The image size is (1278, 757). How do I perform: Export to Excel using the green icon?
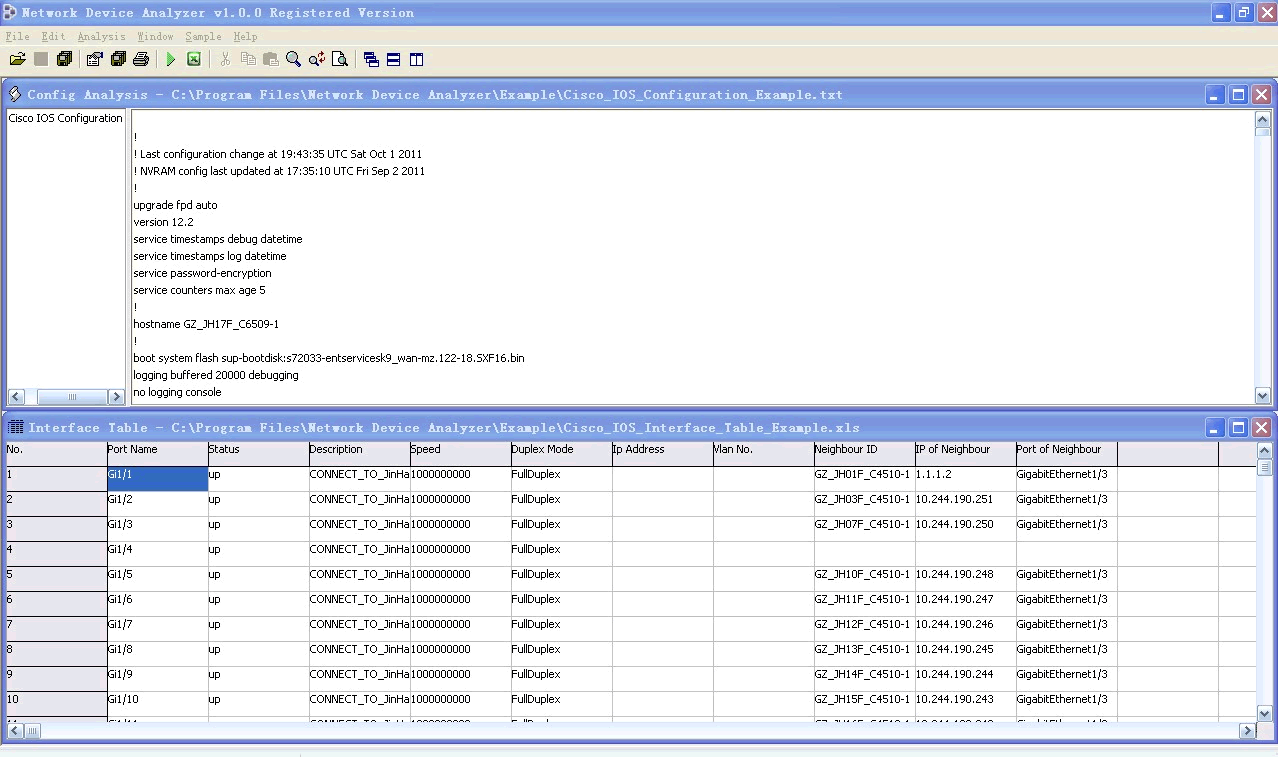(194, 60)
